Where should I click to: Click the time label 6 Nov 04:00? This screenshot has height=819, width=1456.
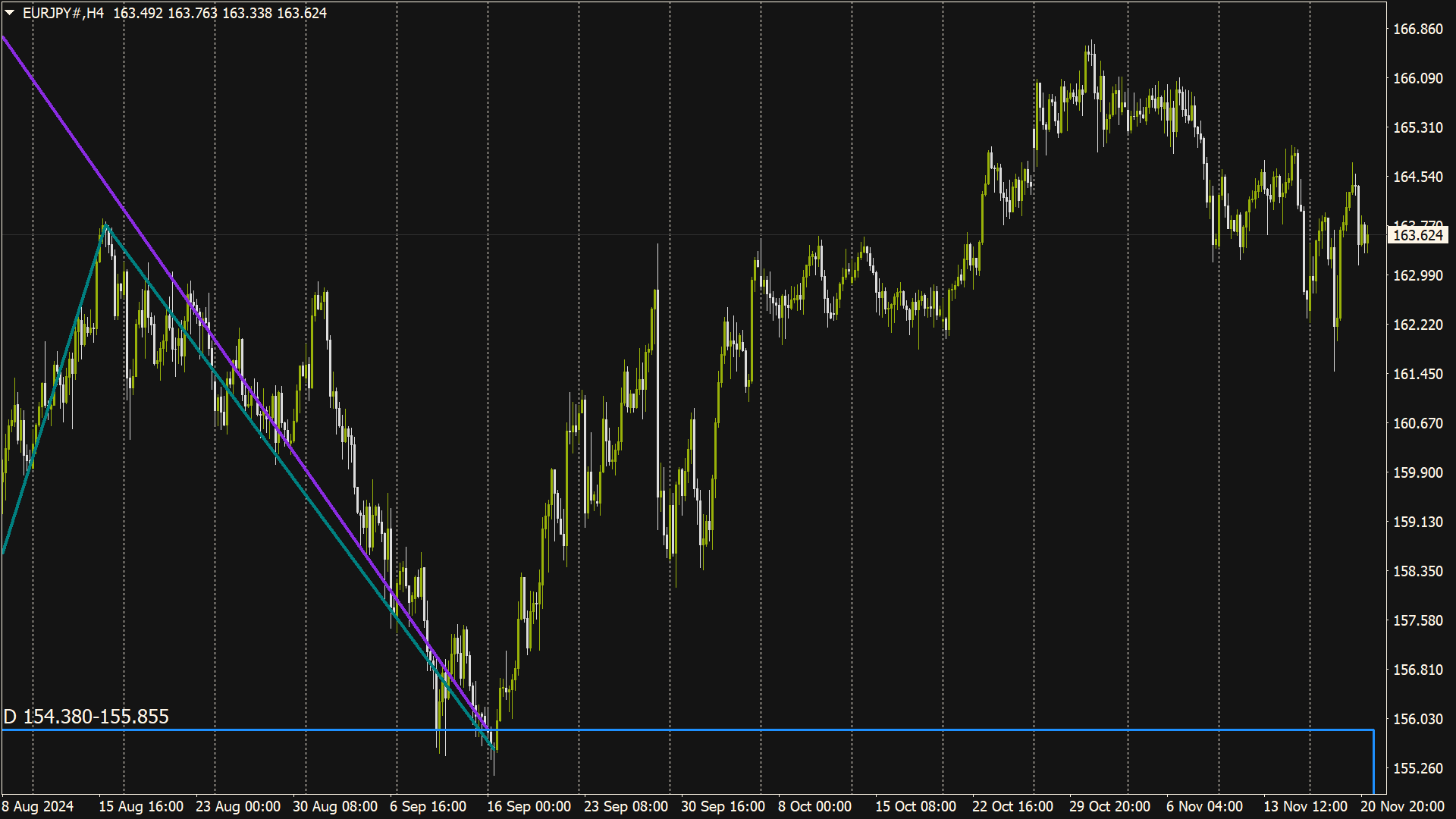pyautogui.click(x=1204, y=806)
